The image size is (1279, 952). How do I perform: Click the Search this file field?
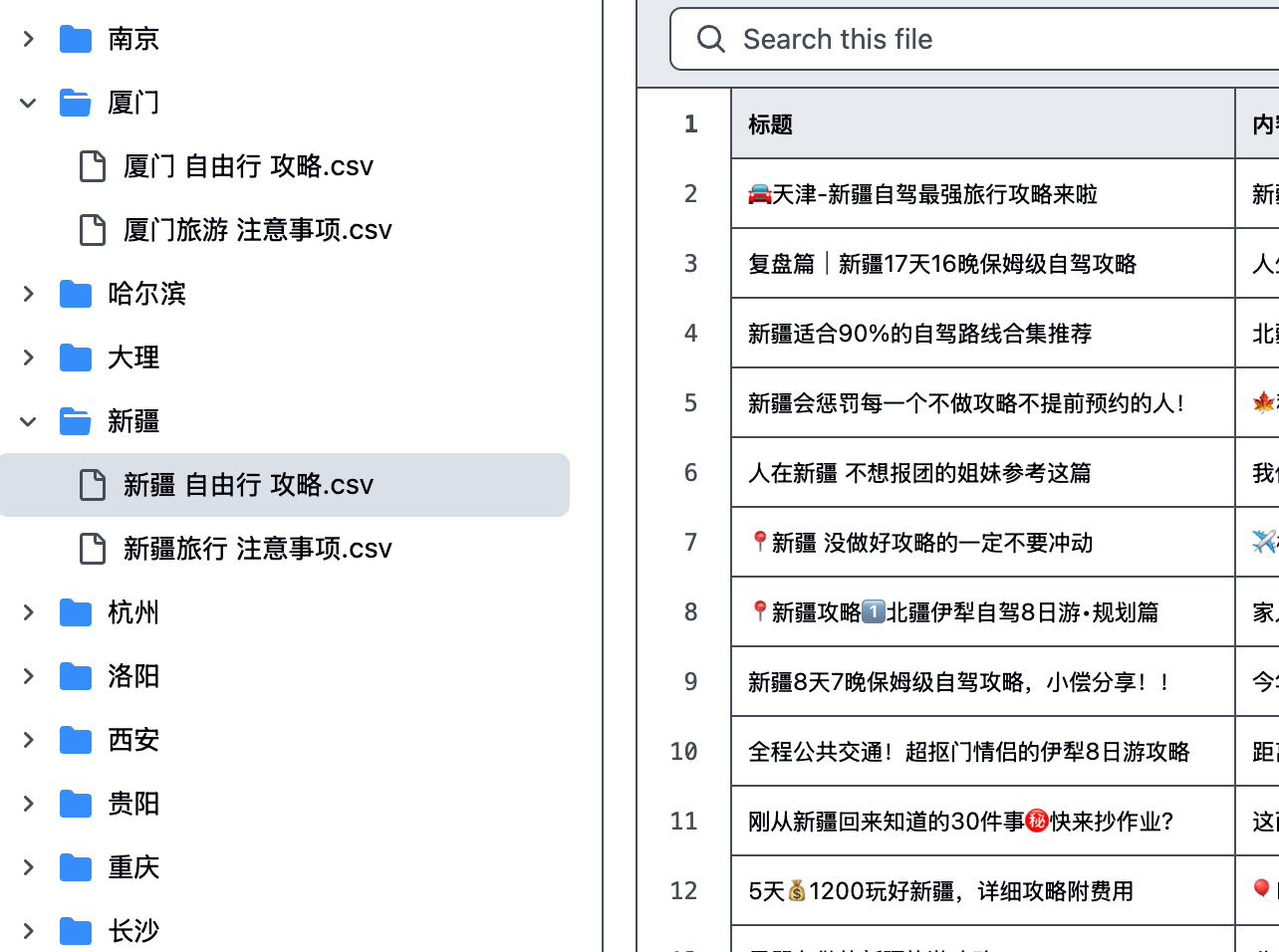pyautogui.click(x=975, y=39)
